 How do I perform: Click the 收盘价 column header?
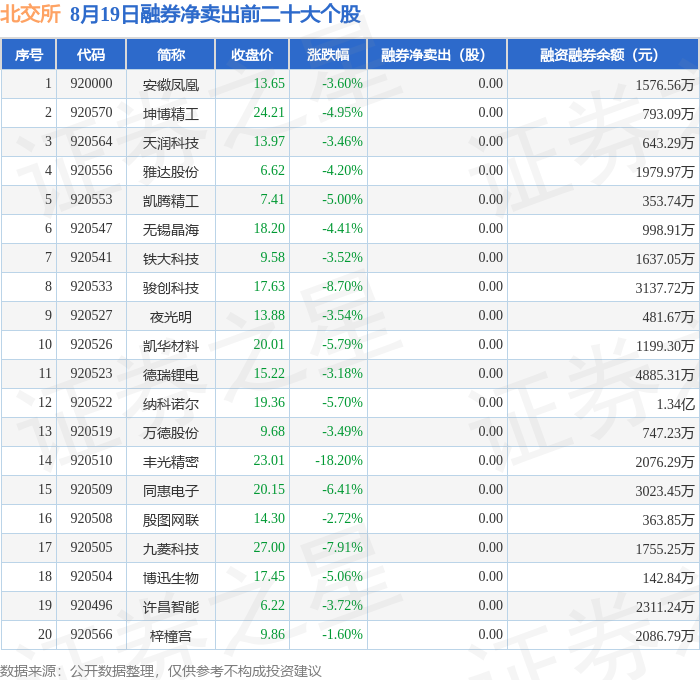tap(252, 55)
